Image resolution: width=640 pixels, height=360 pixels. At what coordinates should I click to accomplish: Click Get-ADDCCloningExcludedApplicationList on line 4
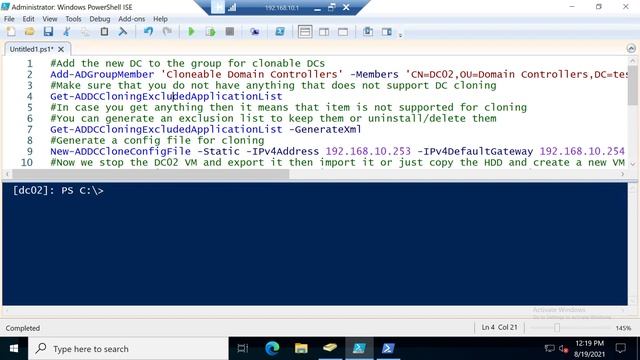pos(166,96)
